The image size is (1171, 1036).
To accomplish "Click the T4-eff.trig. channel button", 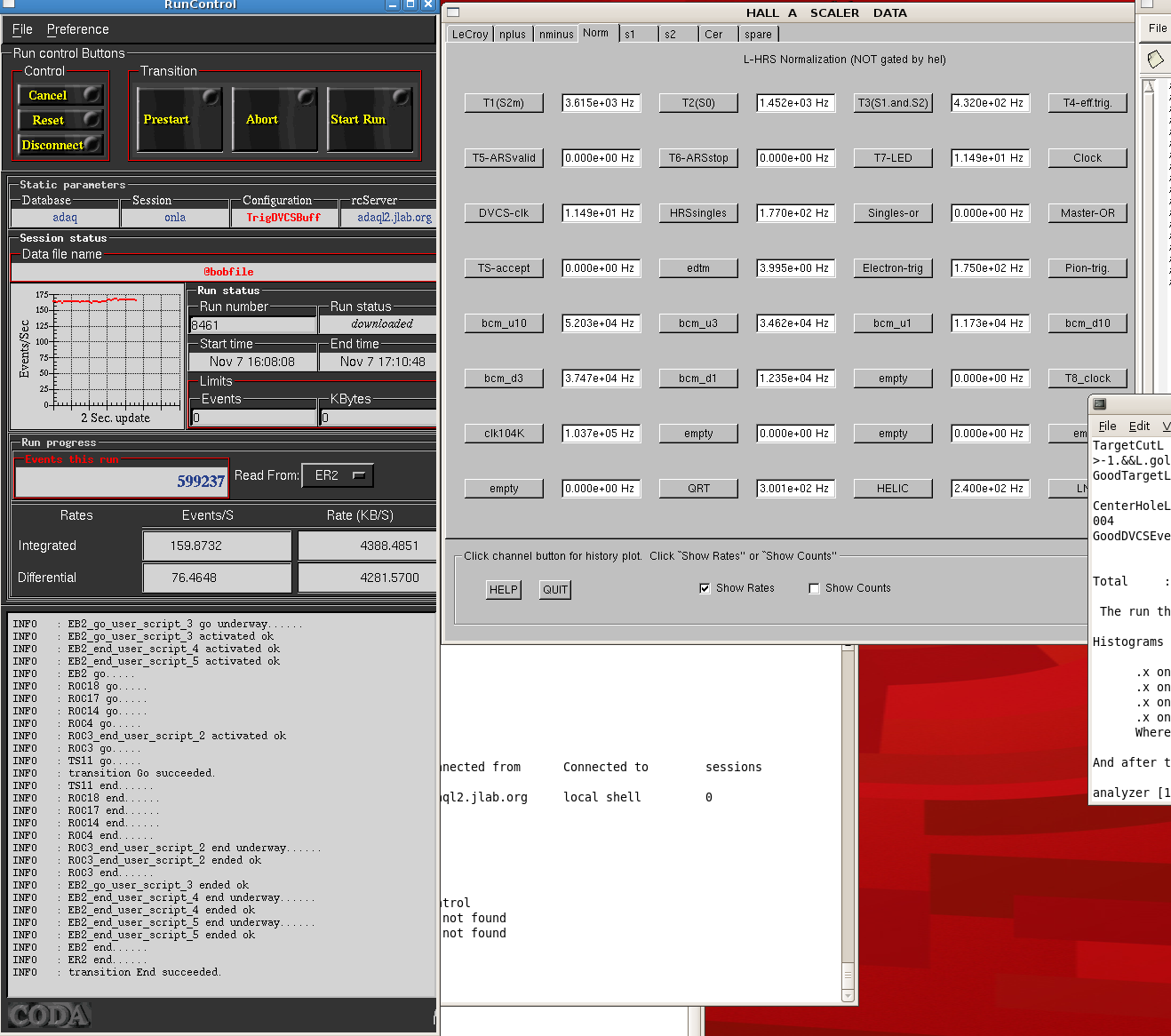I will (1087, 103).
